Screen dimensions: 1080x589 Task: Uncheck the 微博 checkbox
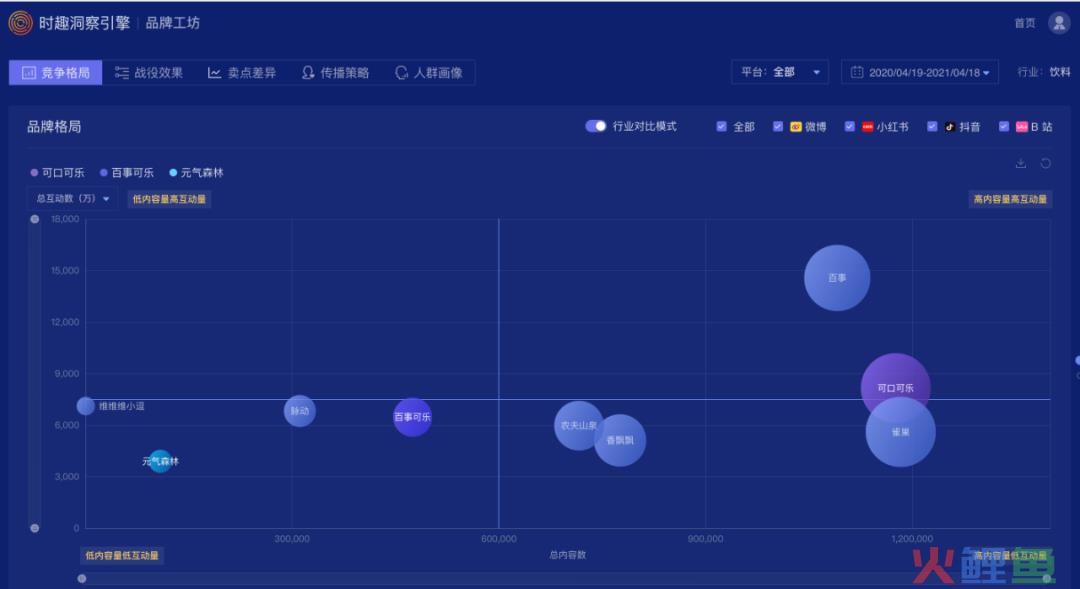click(x=778, y=126)
